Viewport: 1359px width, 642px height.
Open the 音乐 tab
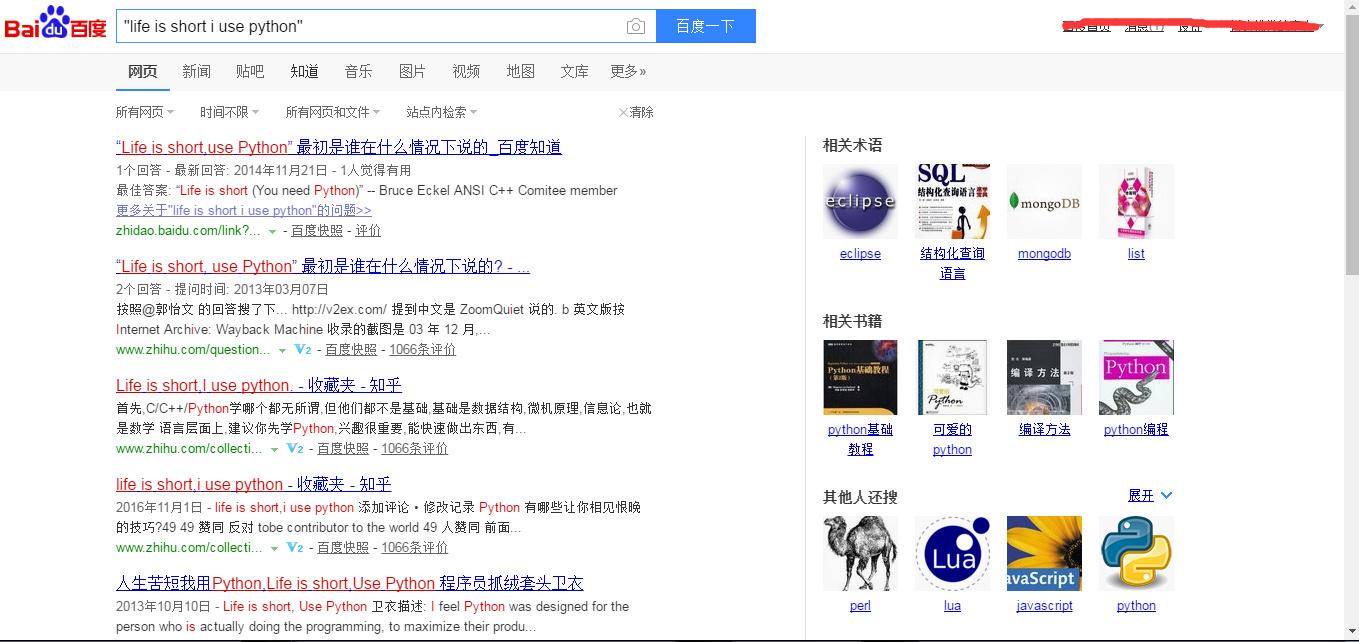358,71
